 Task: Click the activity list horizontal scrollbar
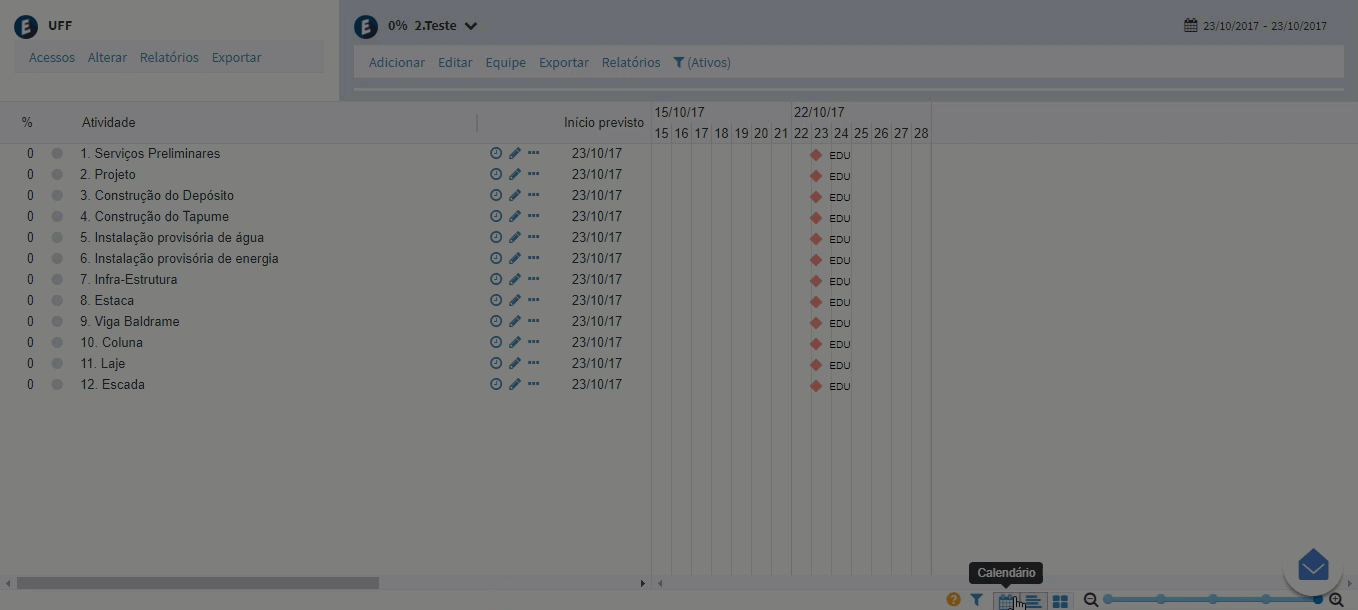click(x=198, y=583)
